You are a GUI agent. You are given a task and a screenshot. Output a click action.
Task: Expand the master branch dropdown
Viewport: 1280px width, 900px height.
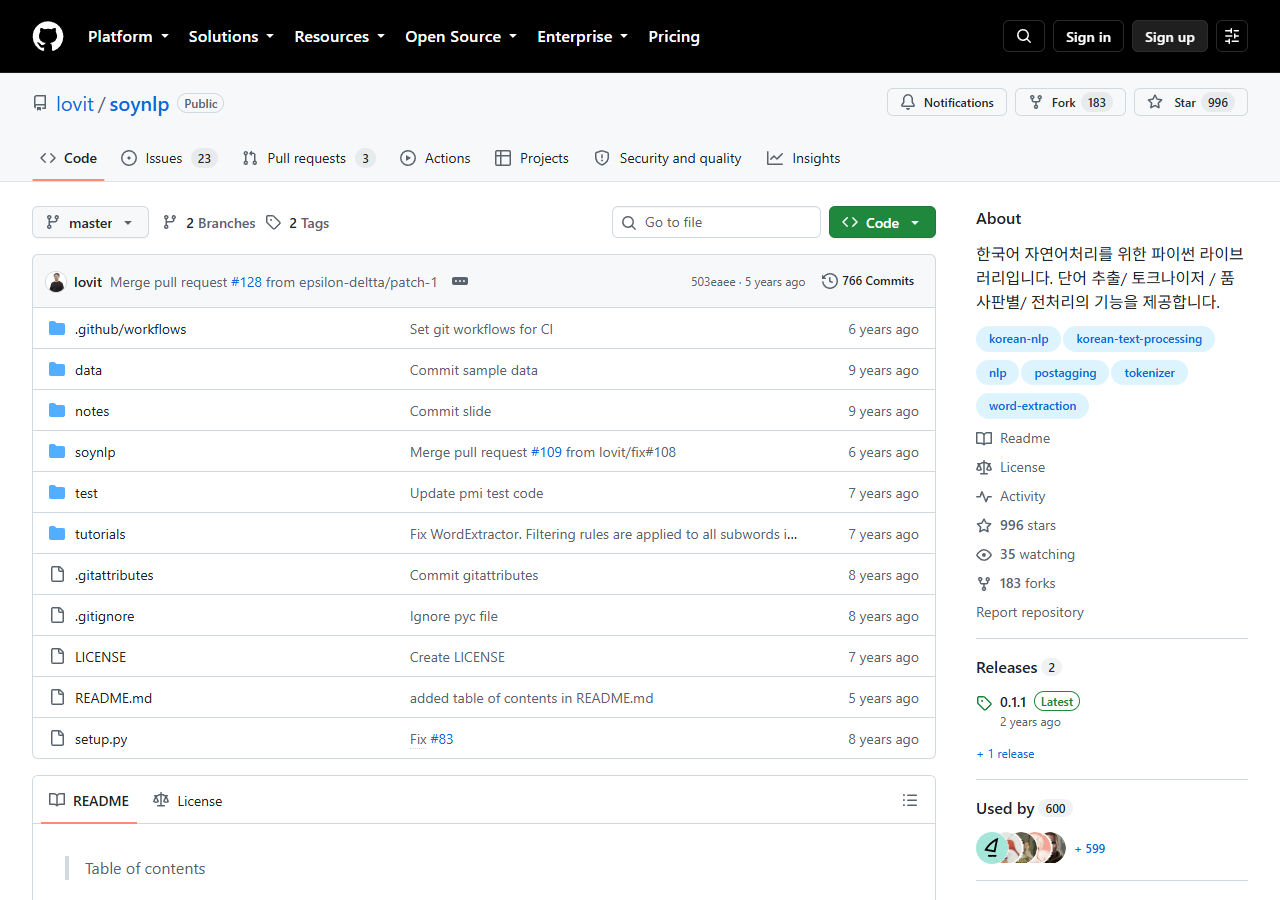[x=90, y=222]
